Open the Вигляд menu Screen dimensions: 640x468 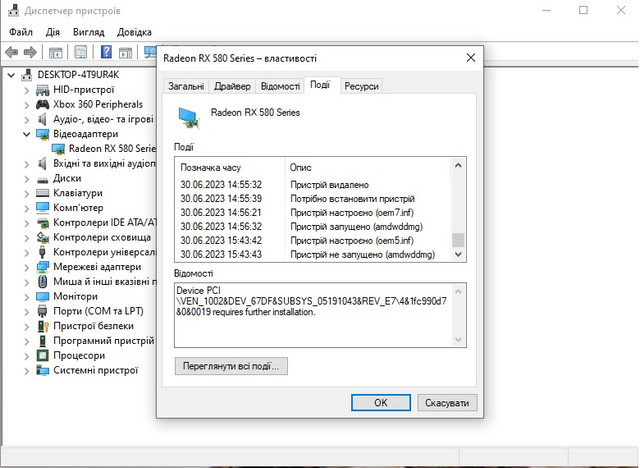(89, 32)
